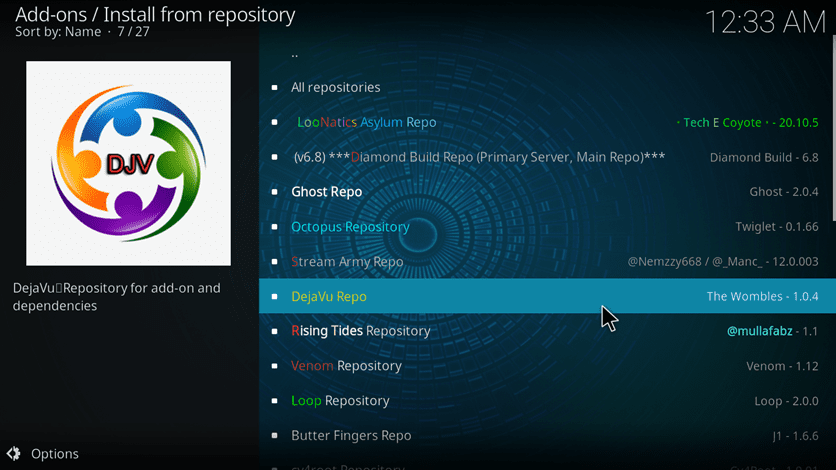Screen dimensions: 836x470
Task: Select Ghost Repo
Action: click(x=547, y=192)
